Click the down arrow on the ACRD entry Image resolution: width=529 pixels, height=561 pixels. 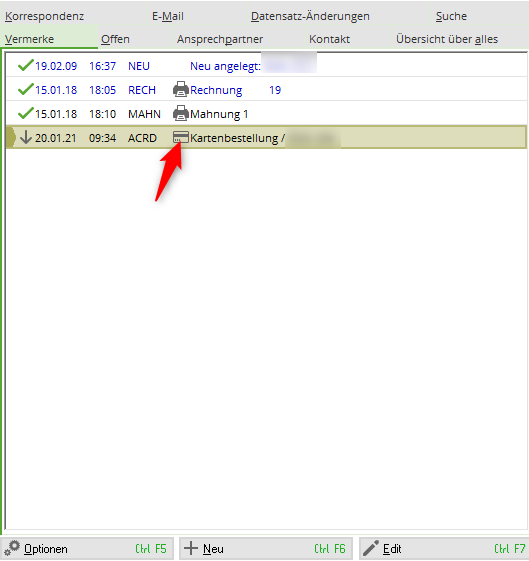click(x=26, y=137)
